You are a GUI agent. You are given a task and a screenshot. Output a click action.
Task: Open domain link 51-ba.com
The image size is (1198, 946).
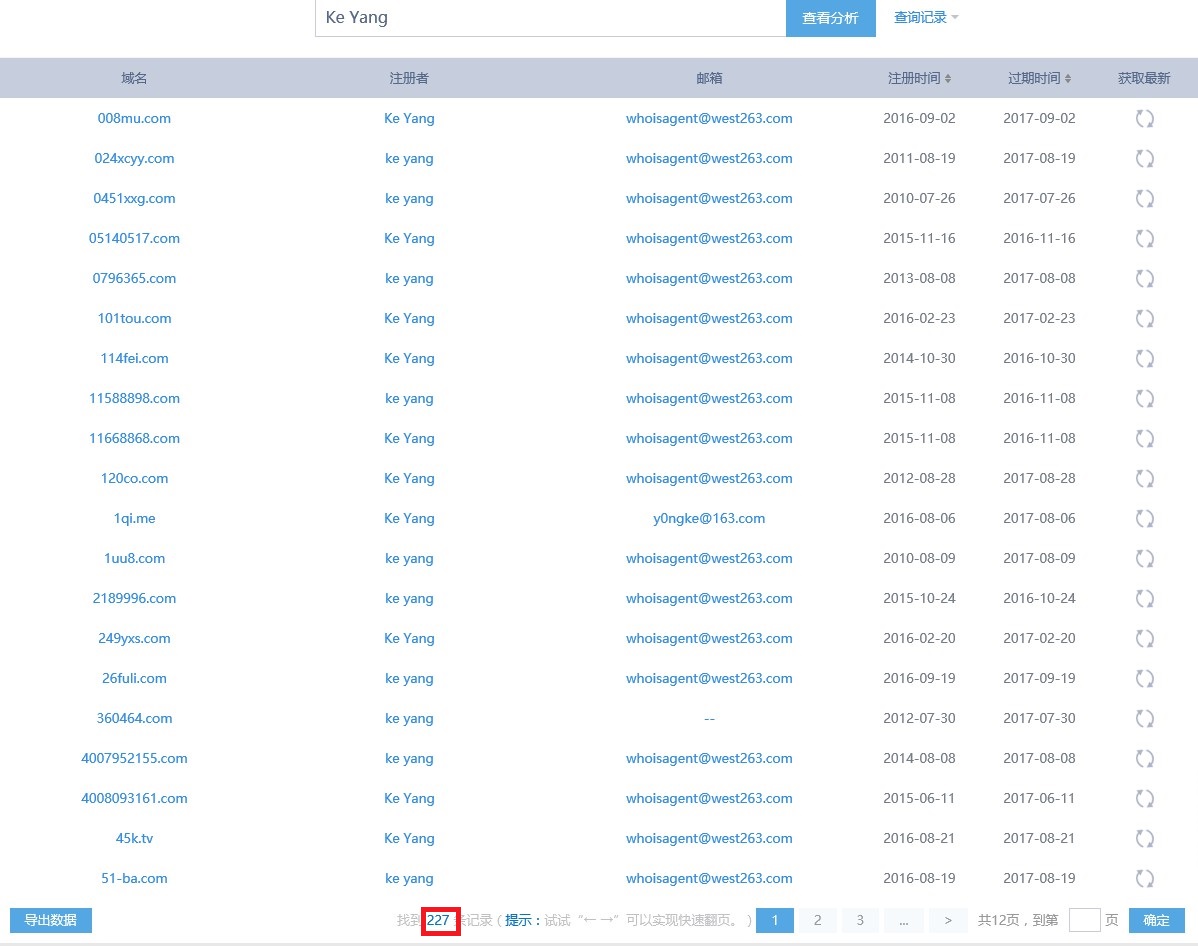click(134, 878)
